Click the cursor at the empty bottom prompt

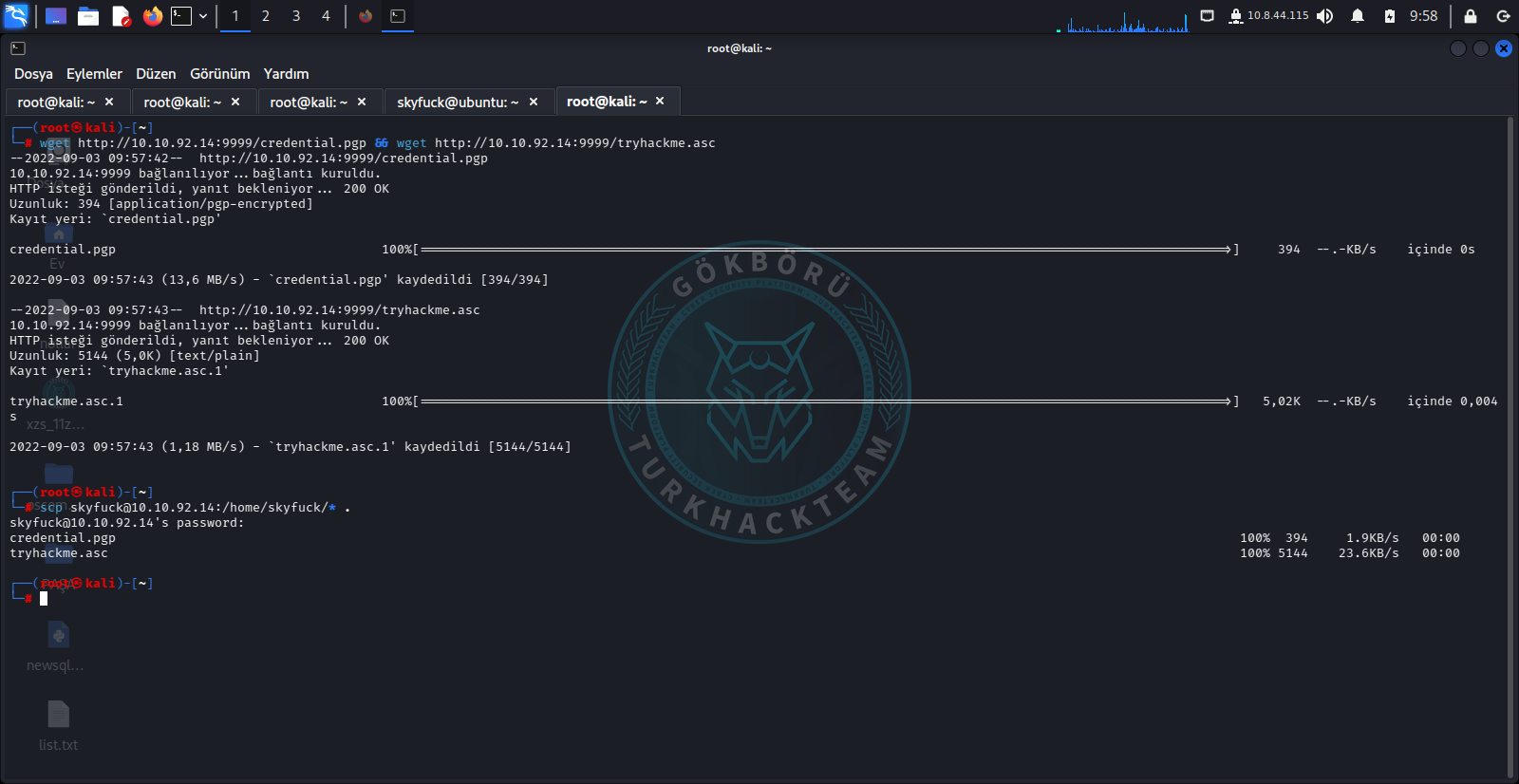point(44,599)
